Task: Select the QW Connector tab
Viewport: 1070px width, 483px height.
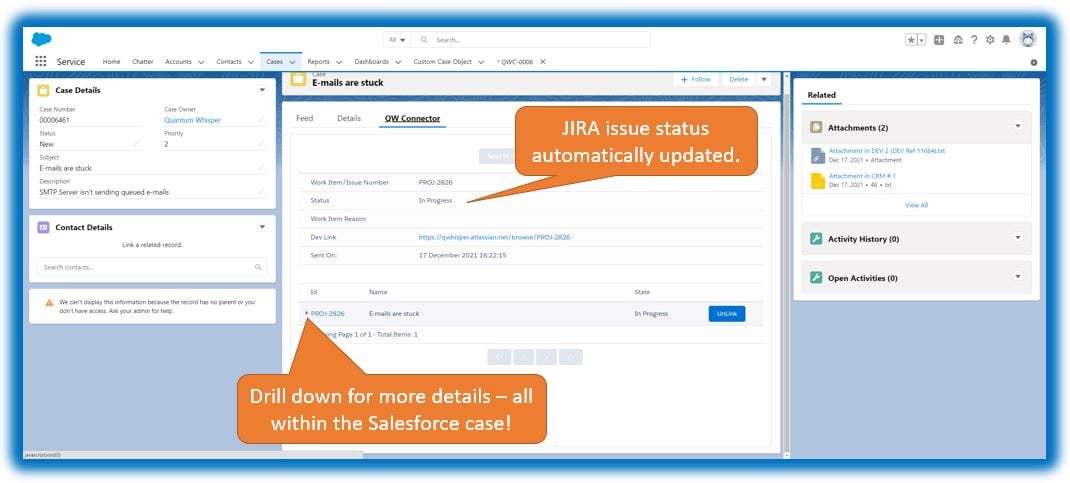Action: (412, 118)
